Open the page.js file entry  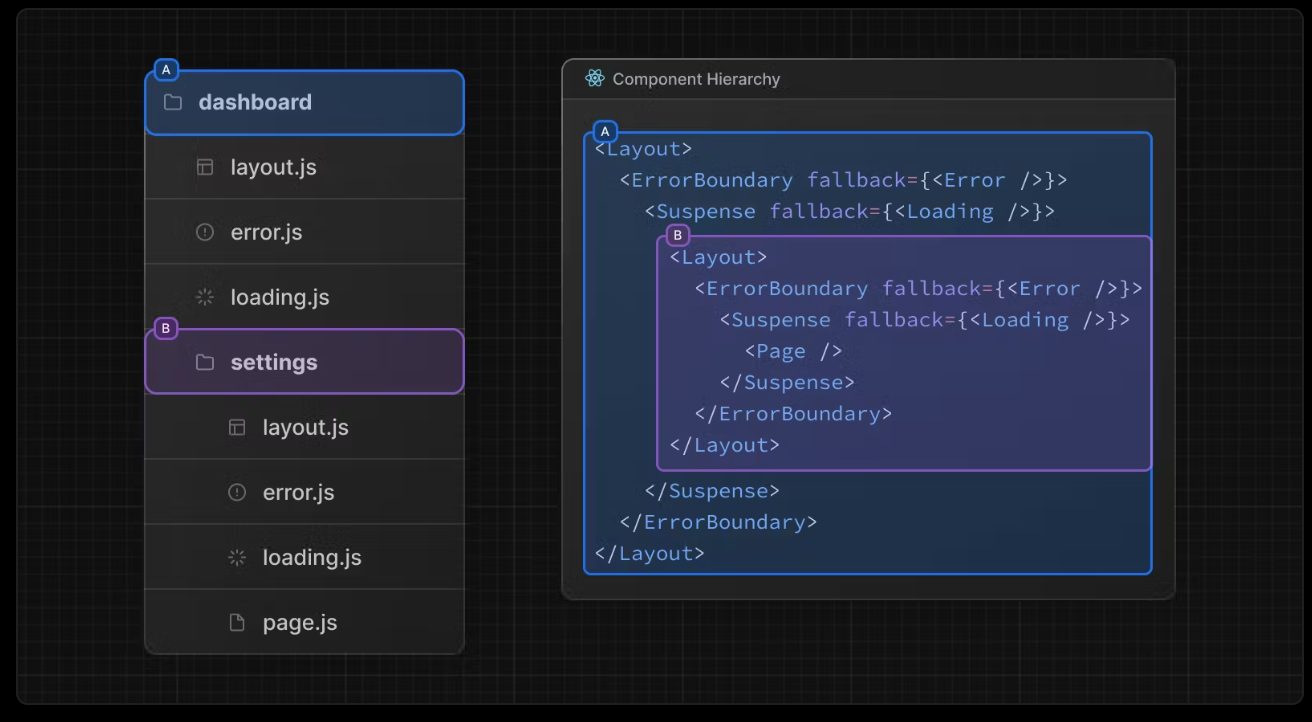pos(300,622)
